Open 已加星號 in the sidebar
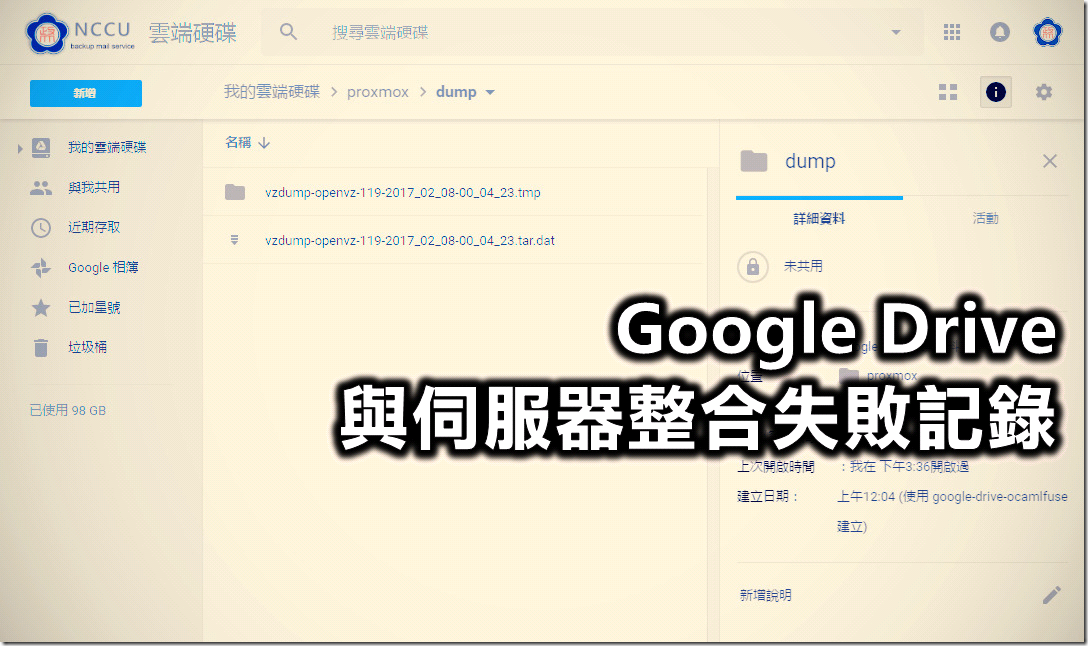This screenshot has height=646, width=1088. (x=94, y=307)
